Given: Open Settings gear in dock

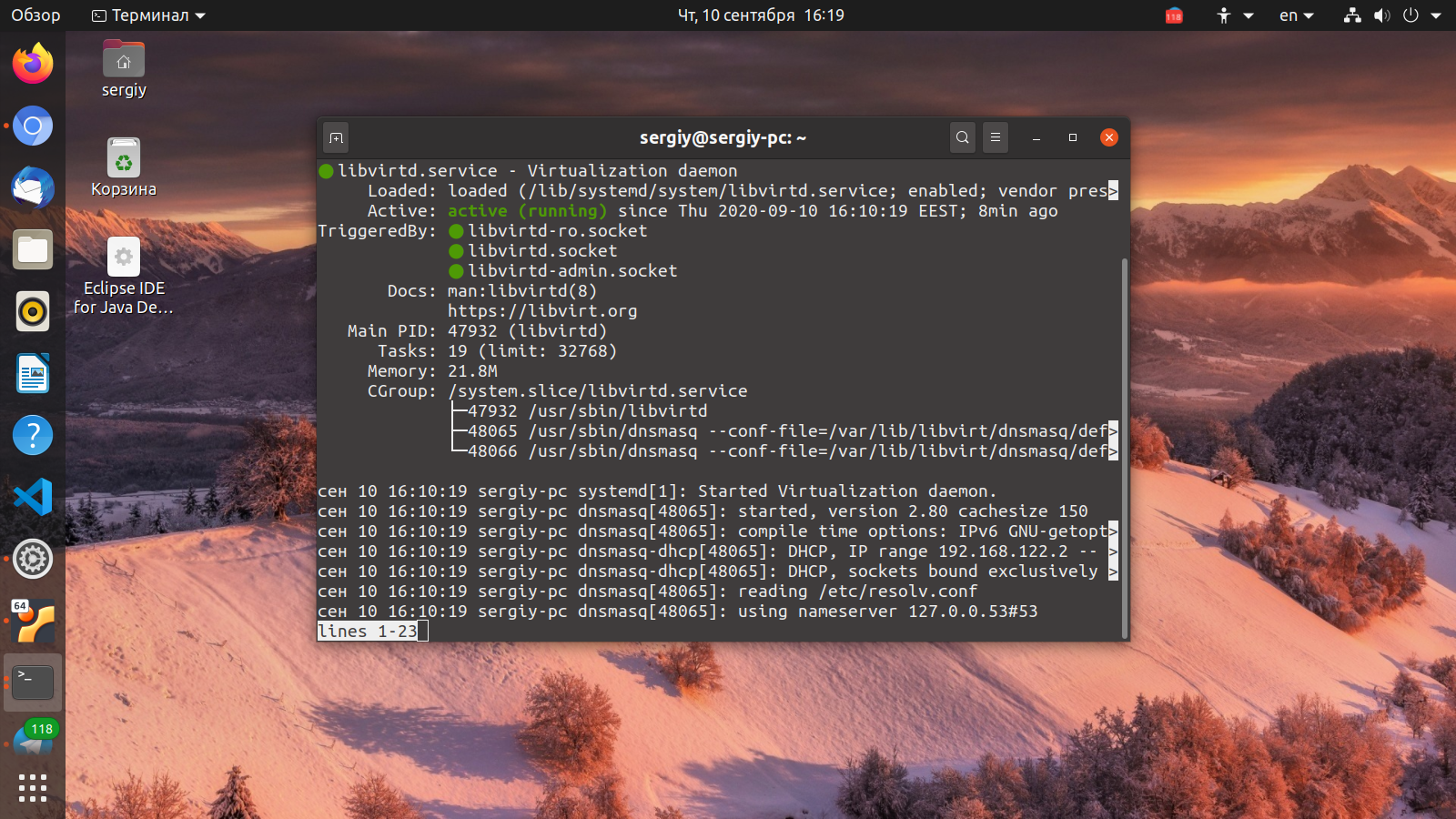Looking at the screenshot, I should tap(33, 559).
